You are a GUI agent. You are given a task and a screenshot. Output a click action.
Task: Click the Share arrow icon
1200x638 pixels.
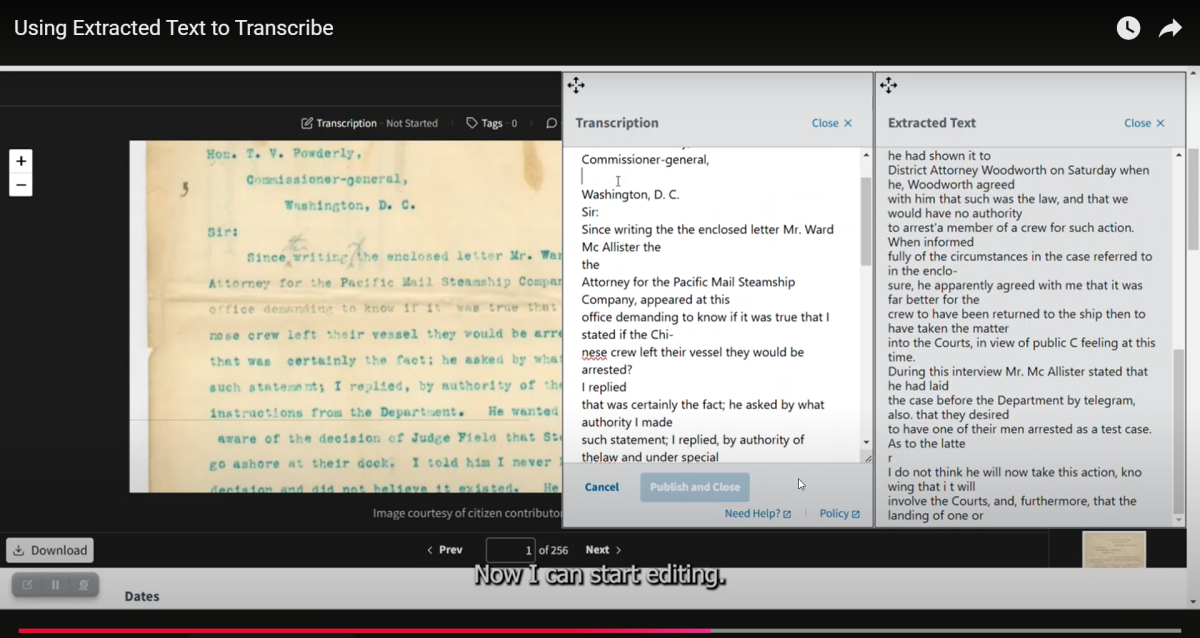point(1170,29)
